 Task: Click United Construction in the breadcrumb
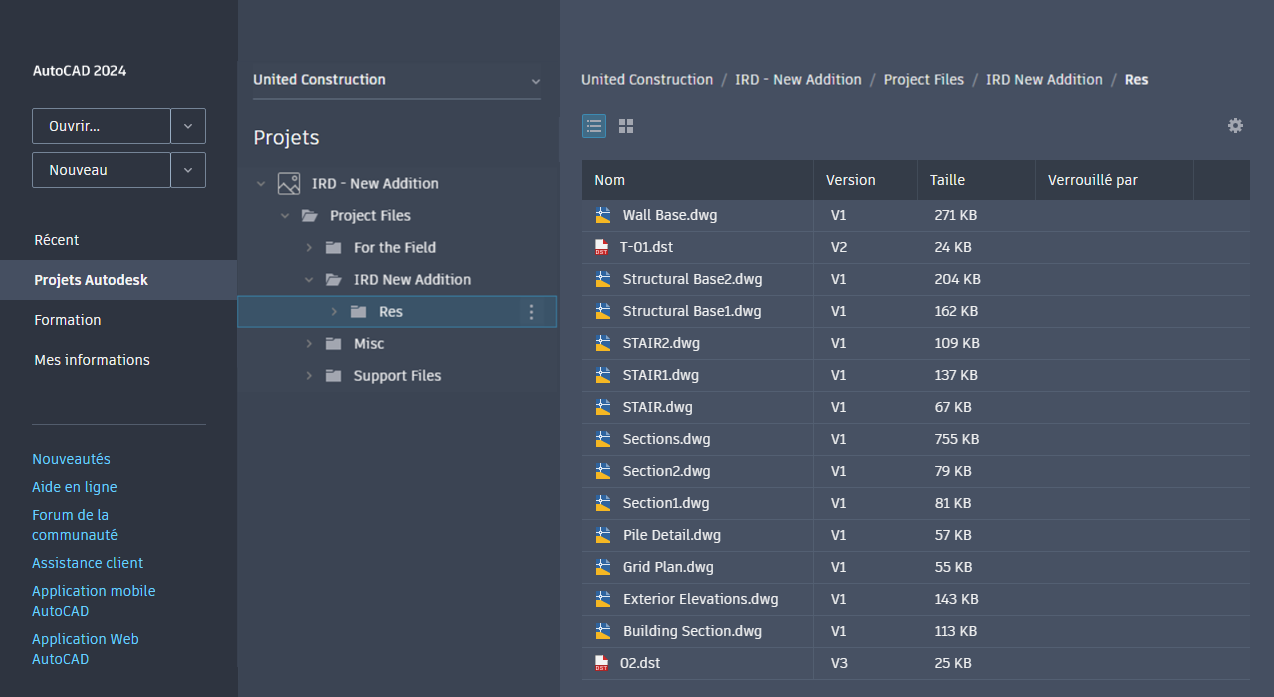pyautogui.click(x=647, y=79)
